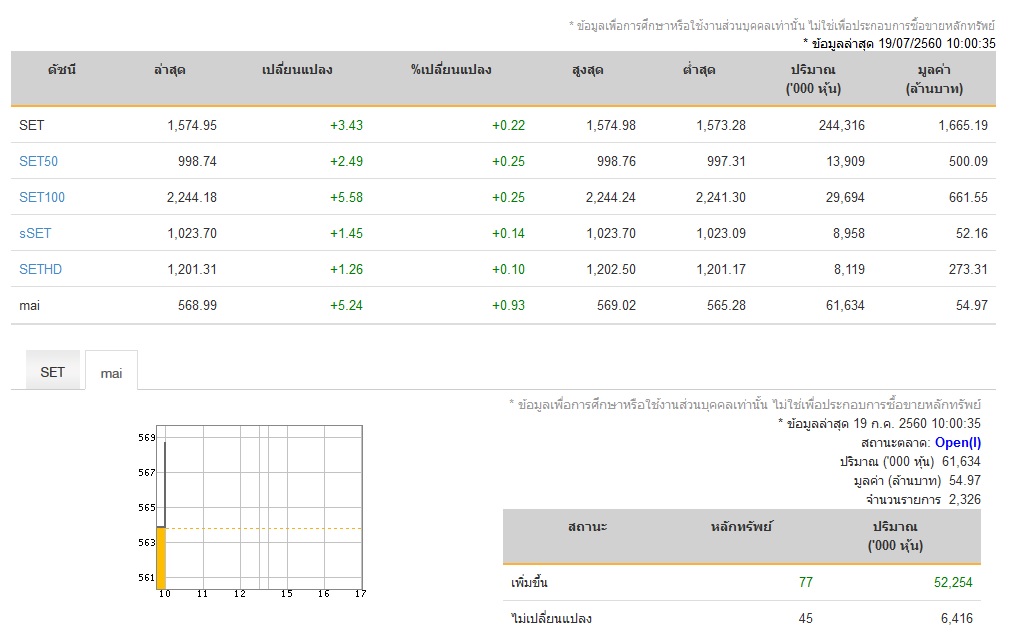
Task: Select sSET last value 1,023.70
Action: [x=192, y=233]
